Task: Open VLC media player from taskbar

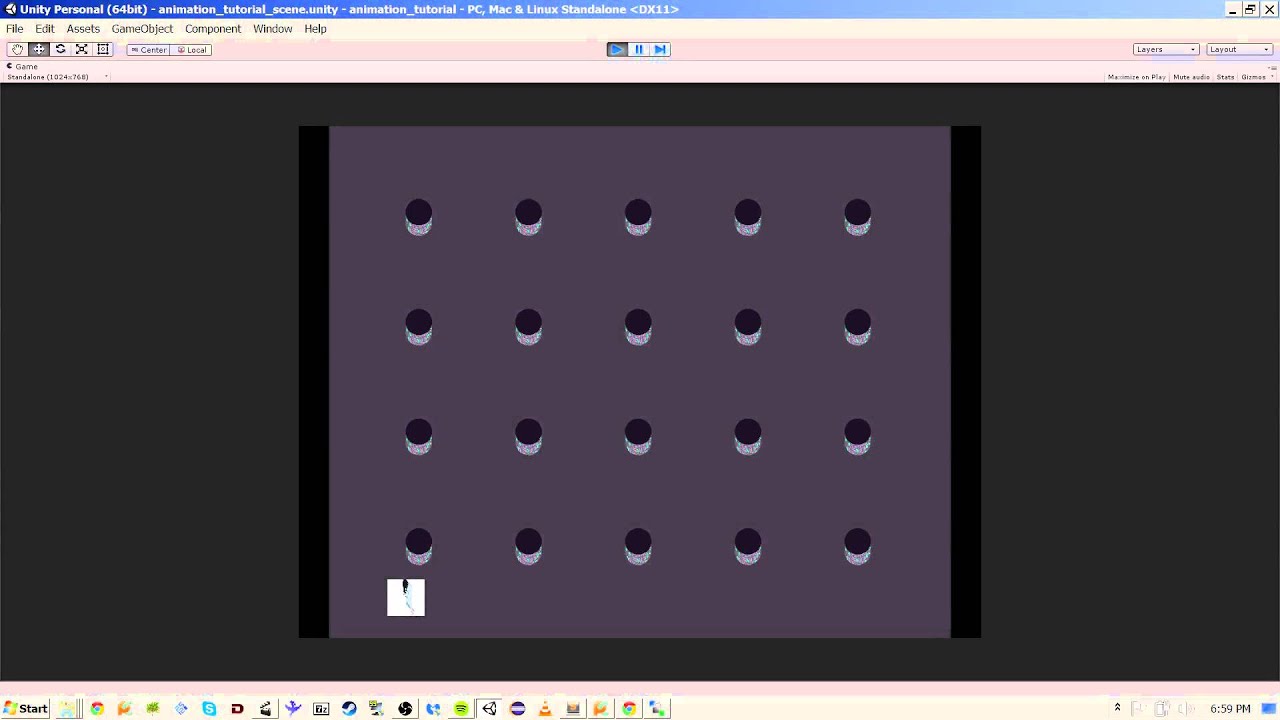Action: pyautogui.click(x=545, y=708)
